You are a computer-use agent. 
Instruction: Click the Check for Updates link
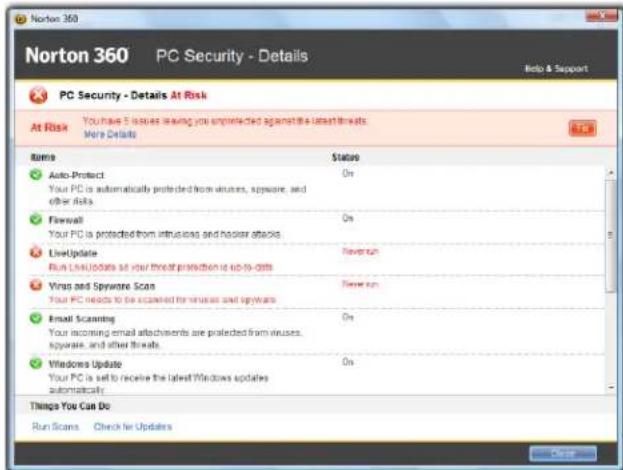tap(133, 427)
